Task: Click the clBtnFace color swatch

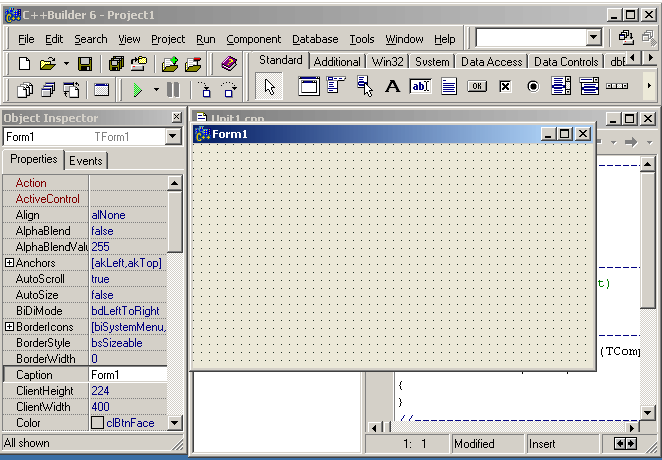Action: pos(98,422)
